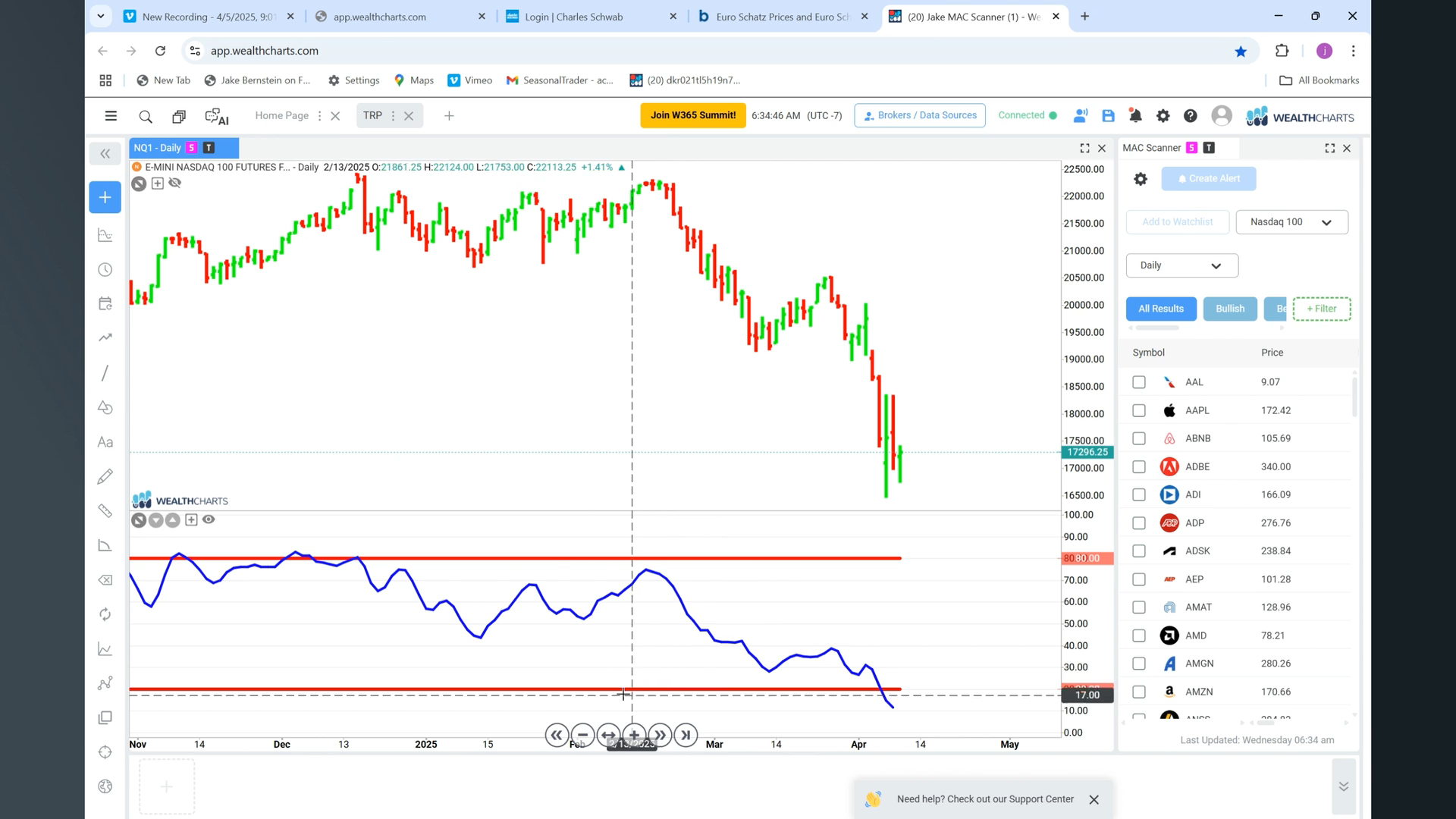This screenshot has height=819, width=1456.
Task: Click the blue plus add button in sidebar
Action: (105, 197)
